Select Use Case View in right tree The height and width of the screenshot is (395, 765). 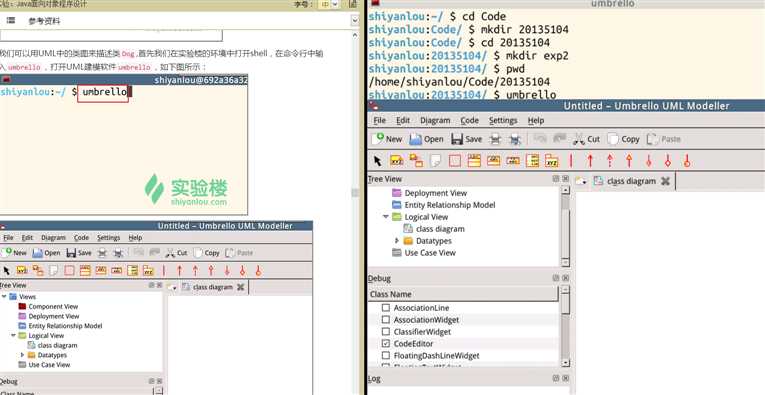click(x=423, y=253)
